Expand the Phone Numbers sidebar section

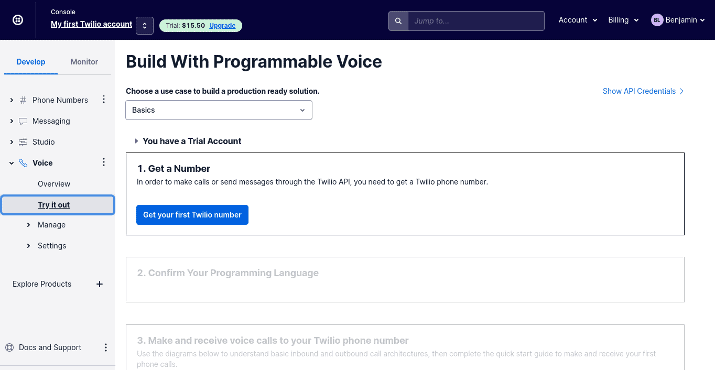coord(11,100)
